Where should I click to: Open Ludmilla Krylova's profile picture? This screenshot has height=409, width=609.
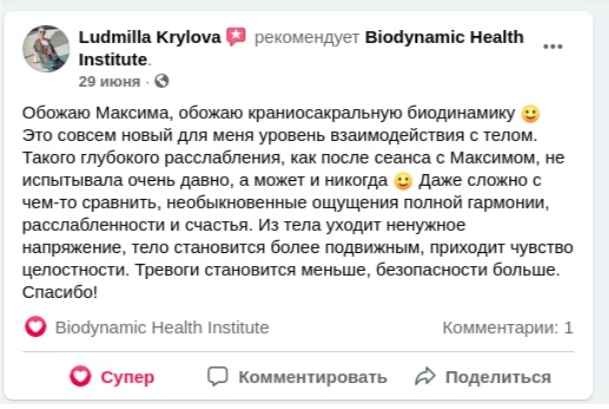(x=46, y=49)
